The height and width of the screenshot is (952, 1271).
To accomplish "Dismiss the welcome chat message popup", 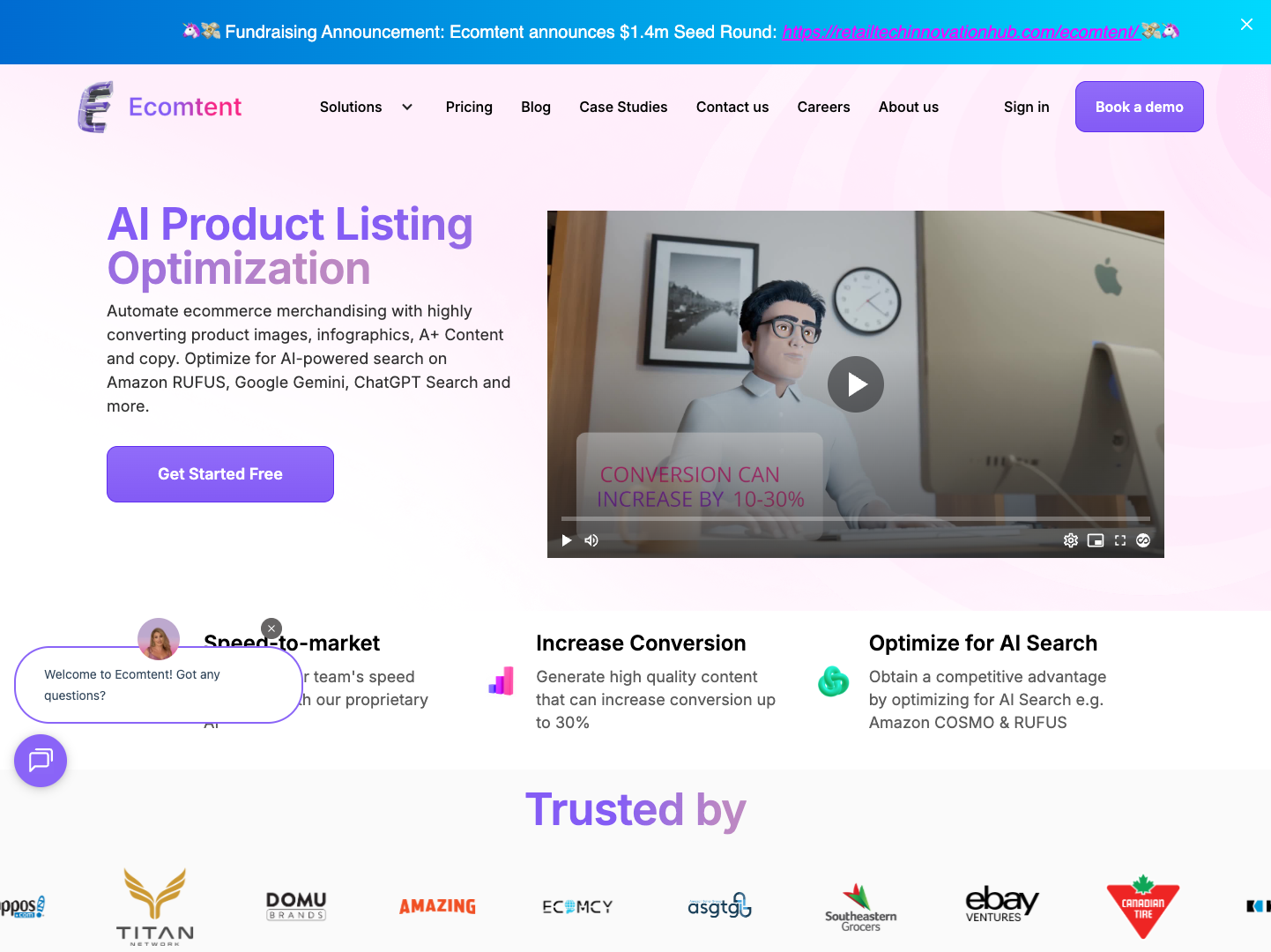I will click(x=271, y=628).
